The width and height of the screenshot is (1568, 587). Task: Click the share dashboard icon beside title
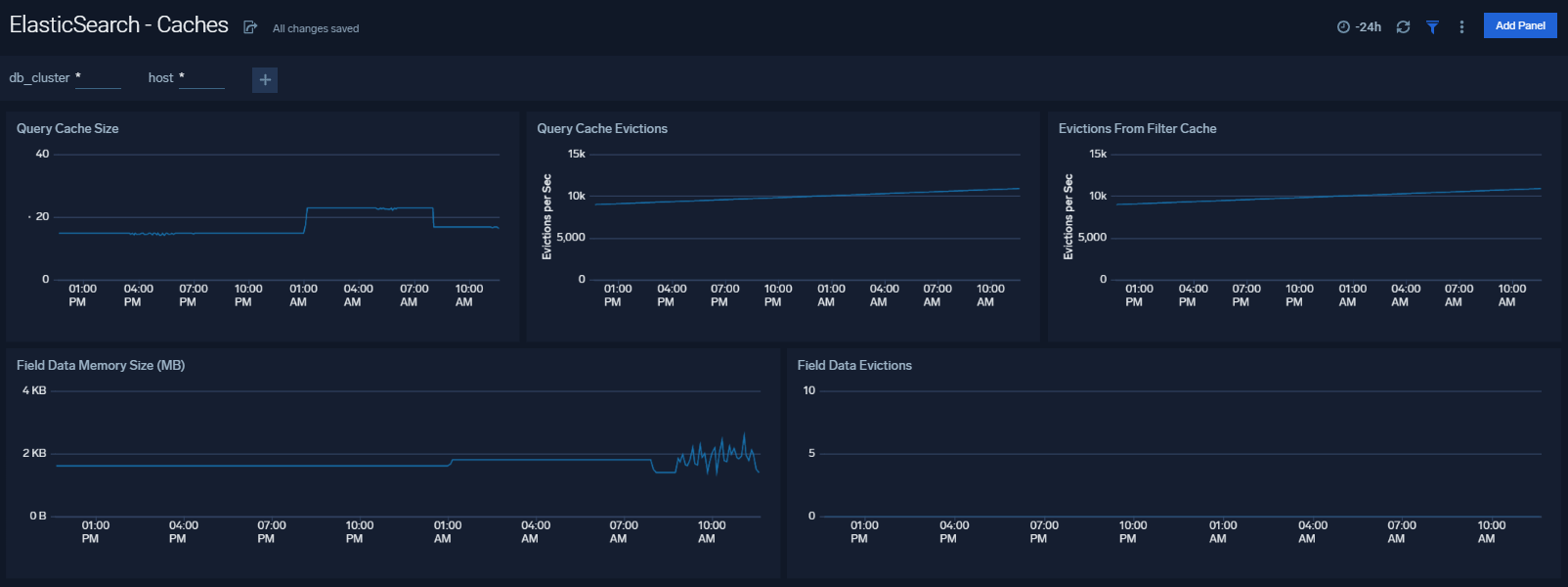250,27
